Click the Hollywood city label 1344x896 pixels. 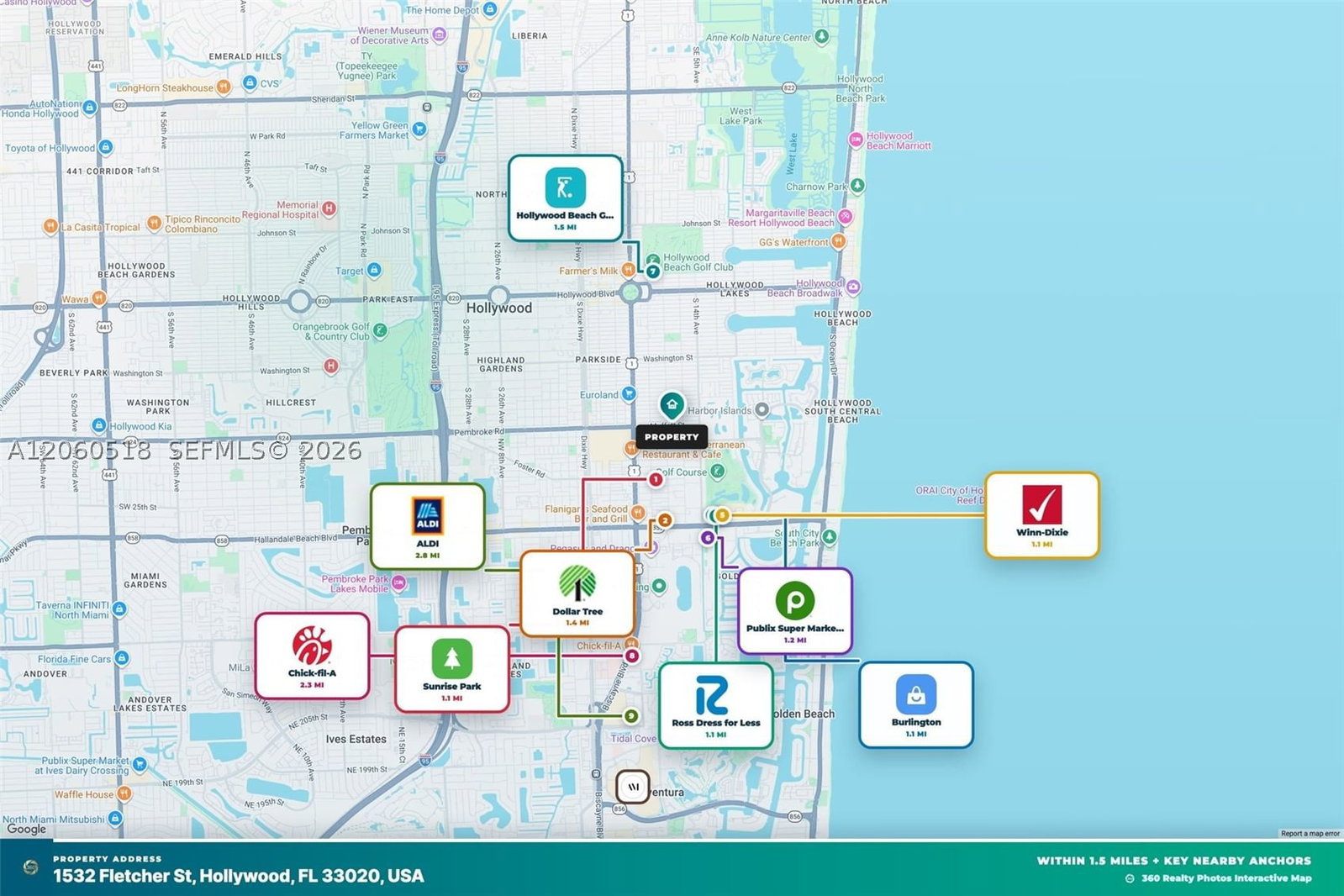(499, 308)
